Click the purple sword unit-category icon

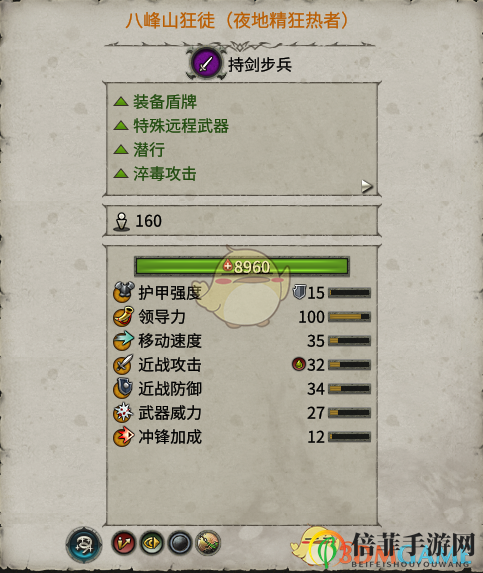click(x=206, y=64)
